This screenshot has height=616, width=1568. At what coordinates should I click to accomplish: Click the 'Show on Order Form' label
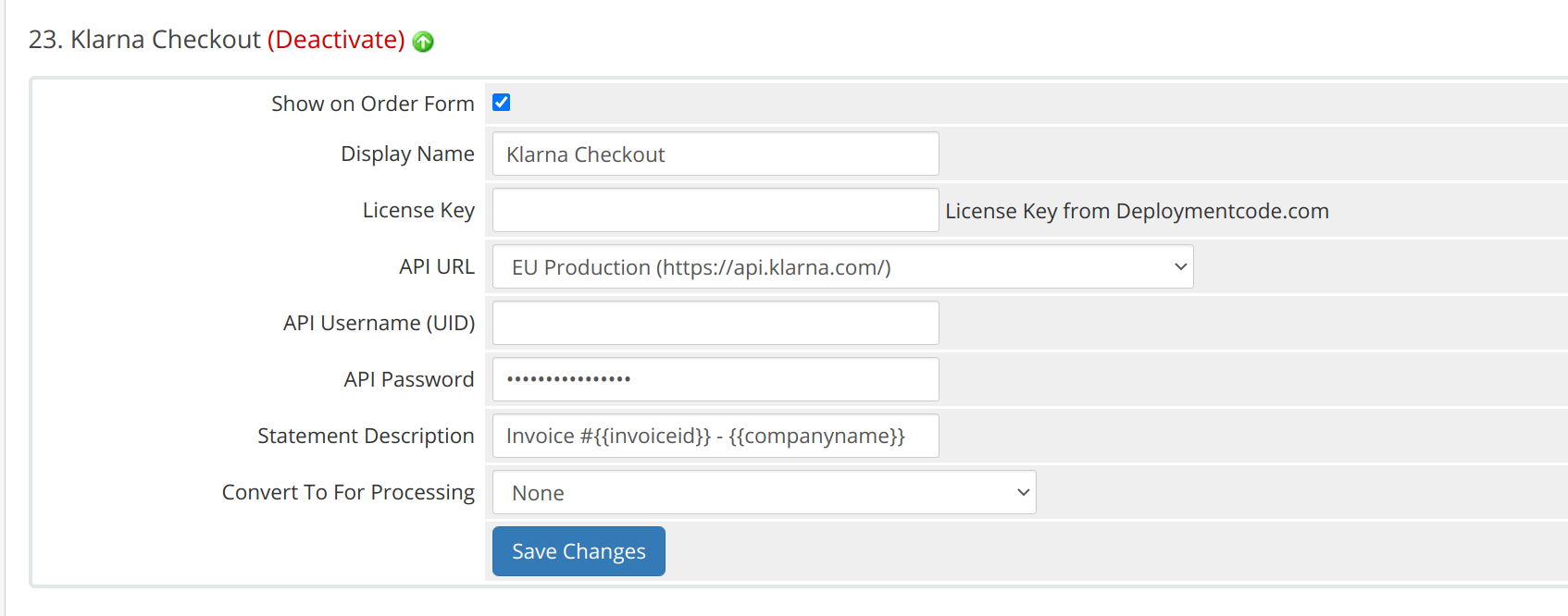pyautogui.click(x=373, y=104)
